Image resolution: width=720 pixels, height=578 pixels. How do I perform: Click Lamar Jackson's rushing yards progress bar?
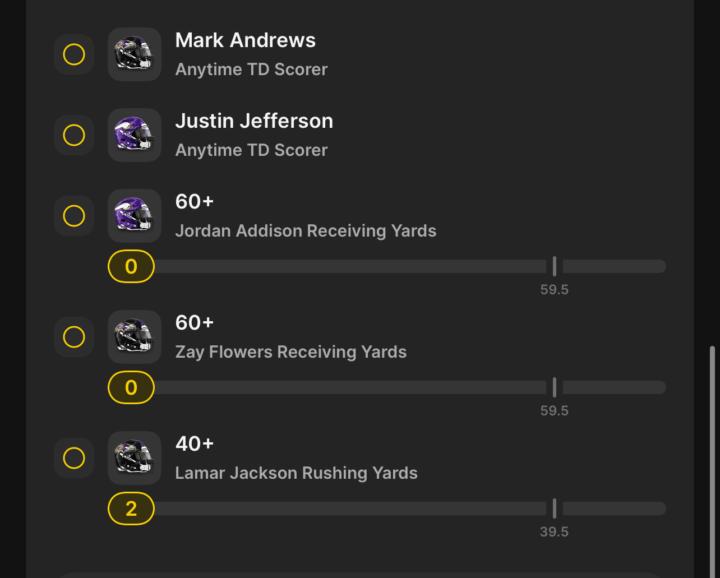click(x=400, y=509)
